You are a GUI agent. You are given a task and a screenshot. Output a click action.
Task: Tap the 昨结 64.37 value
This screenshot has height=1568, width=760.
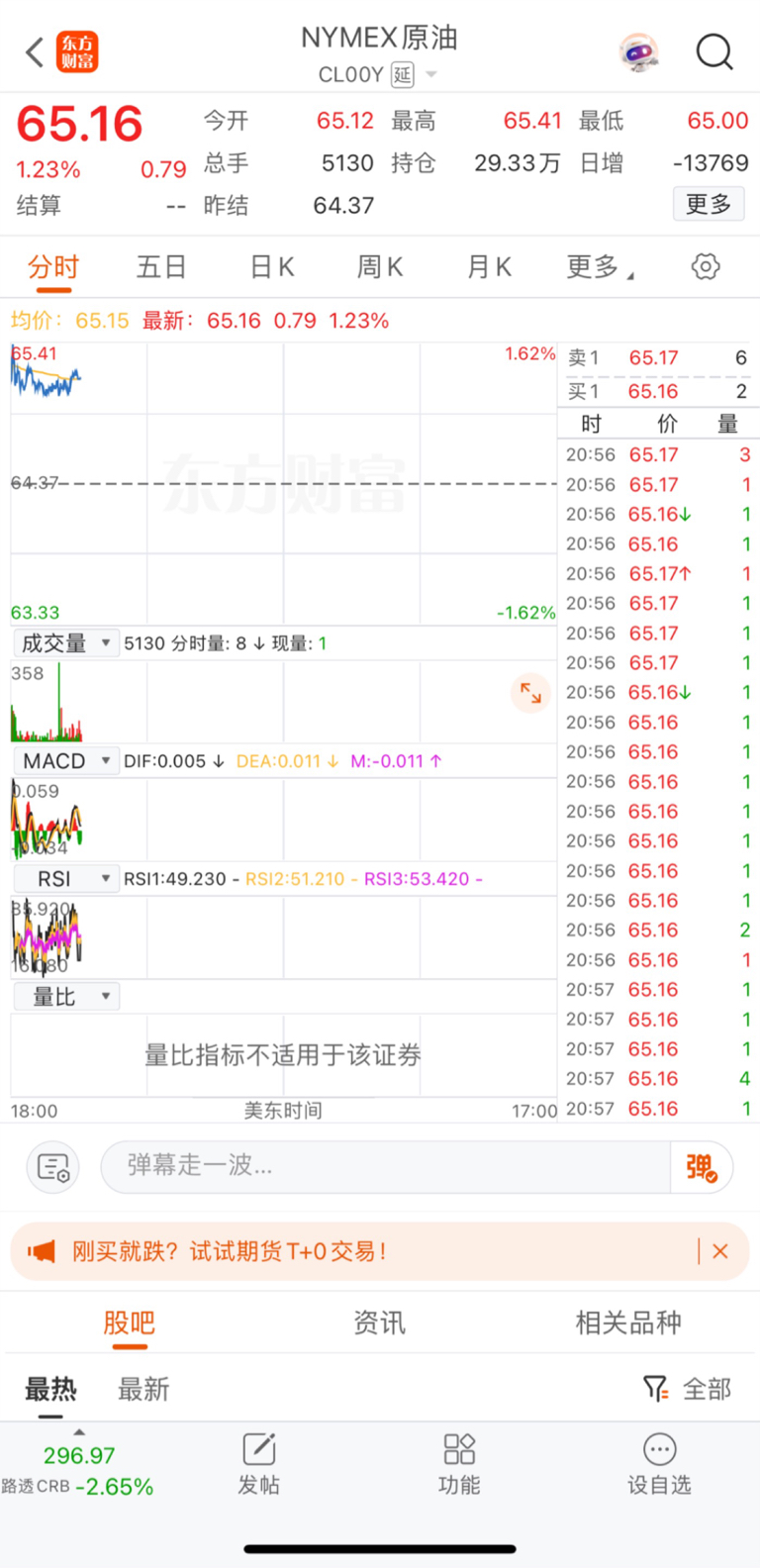click(x=343, y=206)
